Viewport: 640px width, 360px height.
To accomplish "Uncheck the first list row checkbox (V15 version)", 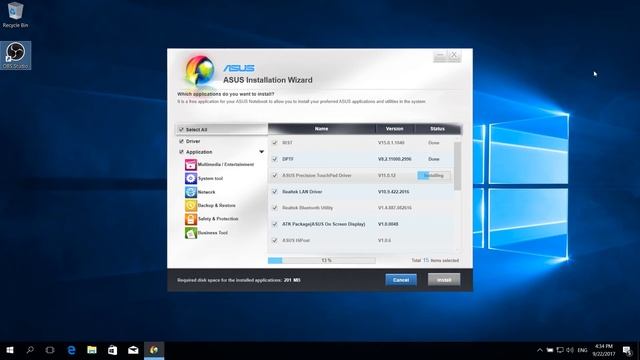I will point(275,143).
